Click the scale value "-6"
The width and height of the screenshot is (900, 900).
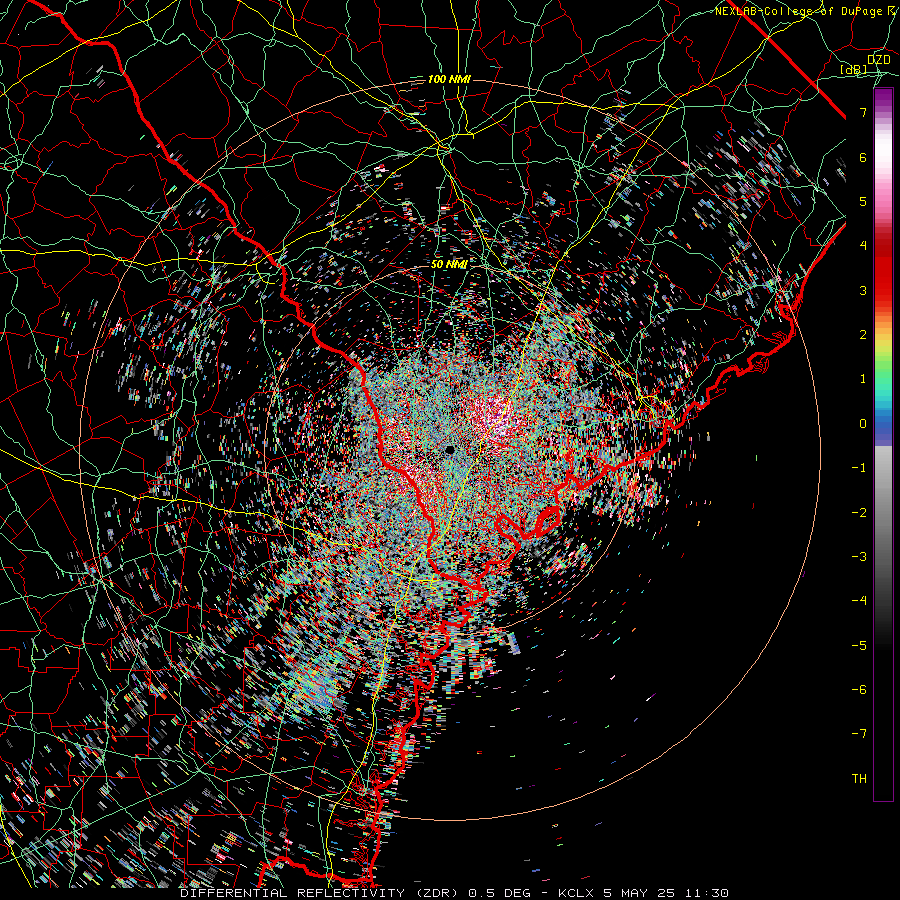point(859,690)
